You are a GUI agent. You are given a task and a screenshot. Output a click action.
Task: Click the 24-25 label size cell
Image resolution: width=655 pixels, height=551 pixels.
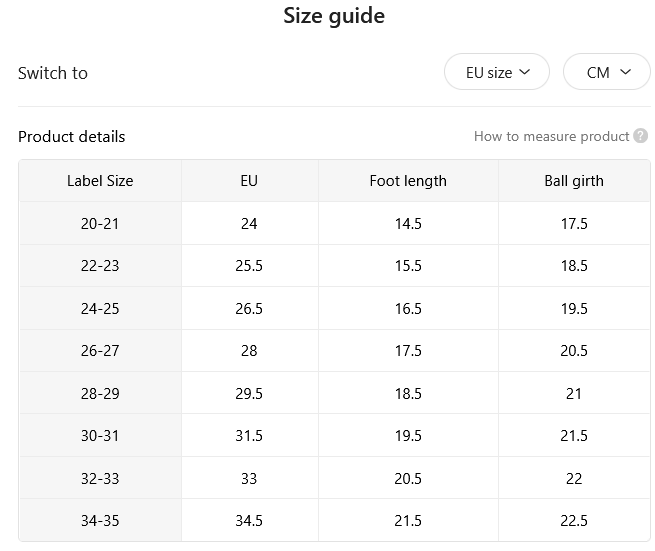click(100, 308)
